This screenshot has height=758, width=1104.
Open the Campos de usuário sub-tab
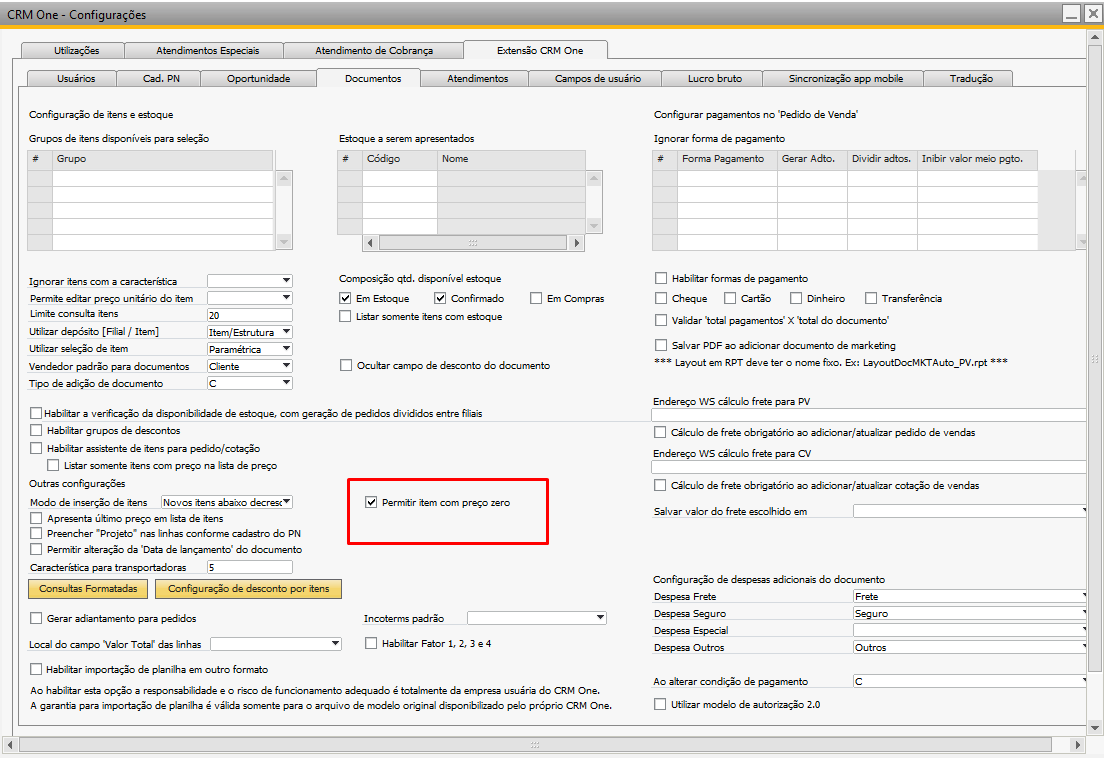[598, 79]
